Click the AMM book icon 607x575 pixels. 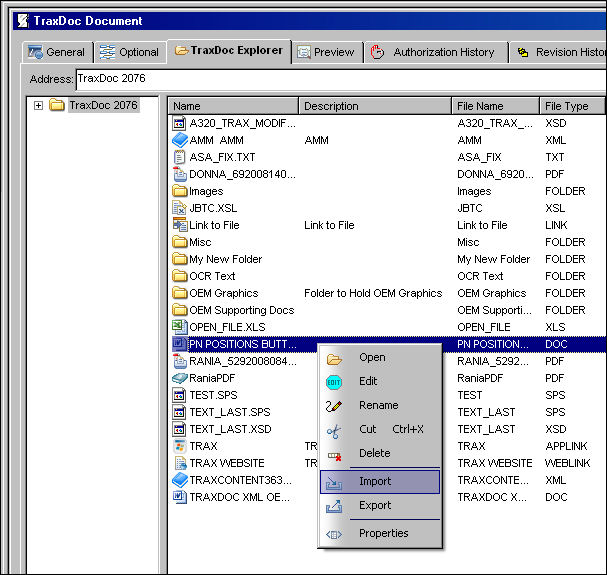click(x=180, y=140)
